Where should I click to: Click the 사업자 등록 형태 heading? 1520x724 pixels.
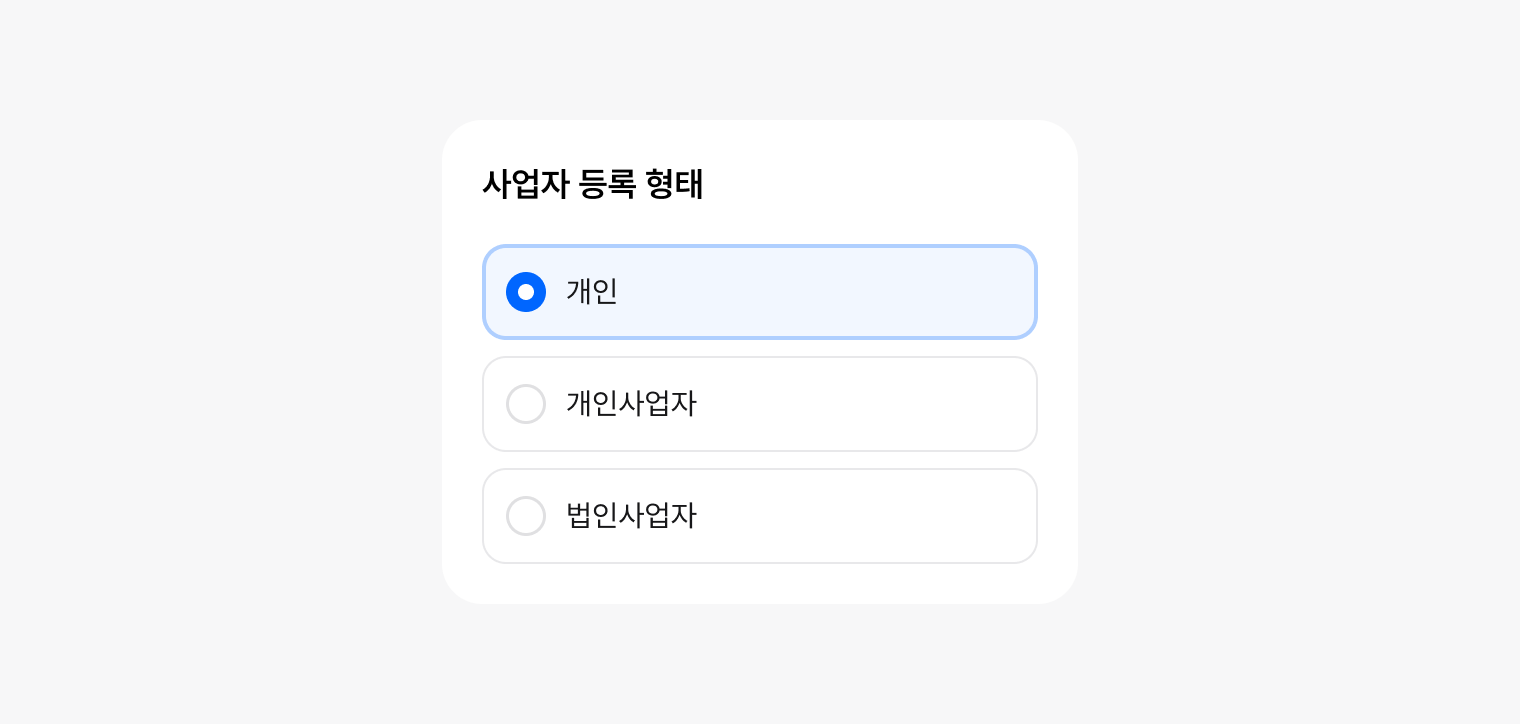point(593,184)
